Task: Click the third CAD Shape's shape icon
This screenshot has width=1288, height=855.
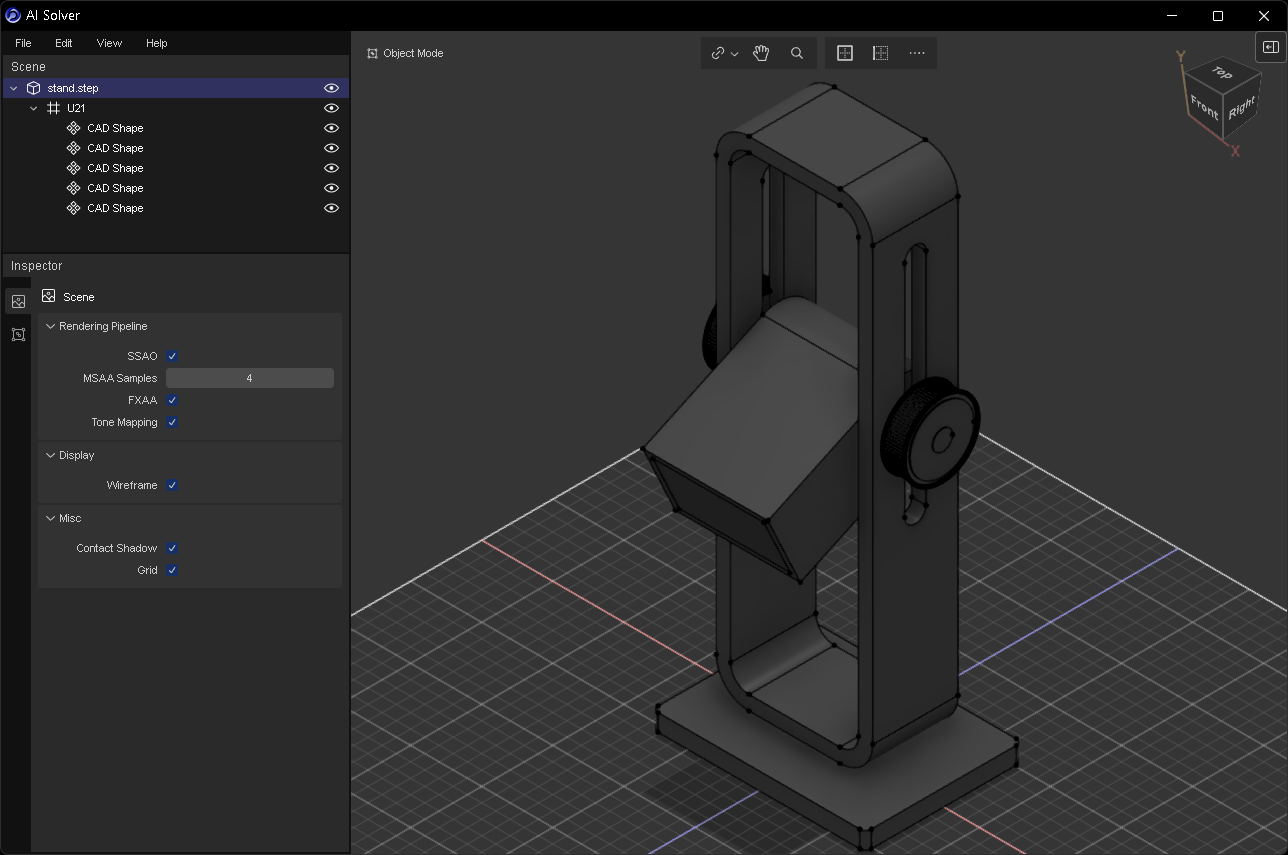Action: coord(74,168)
